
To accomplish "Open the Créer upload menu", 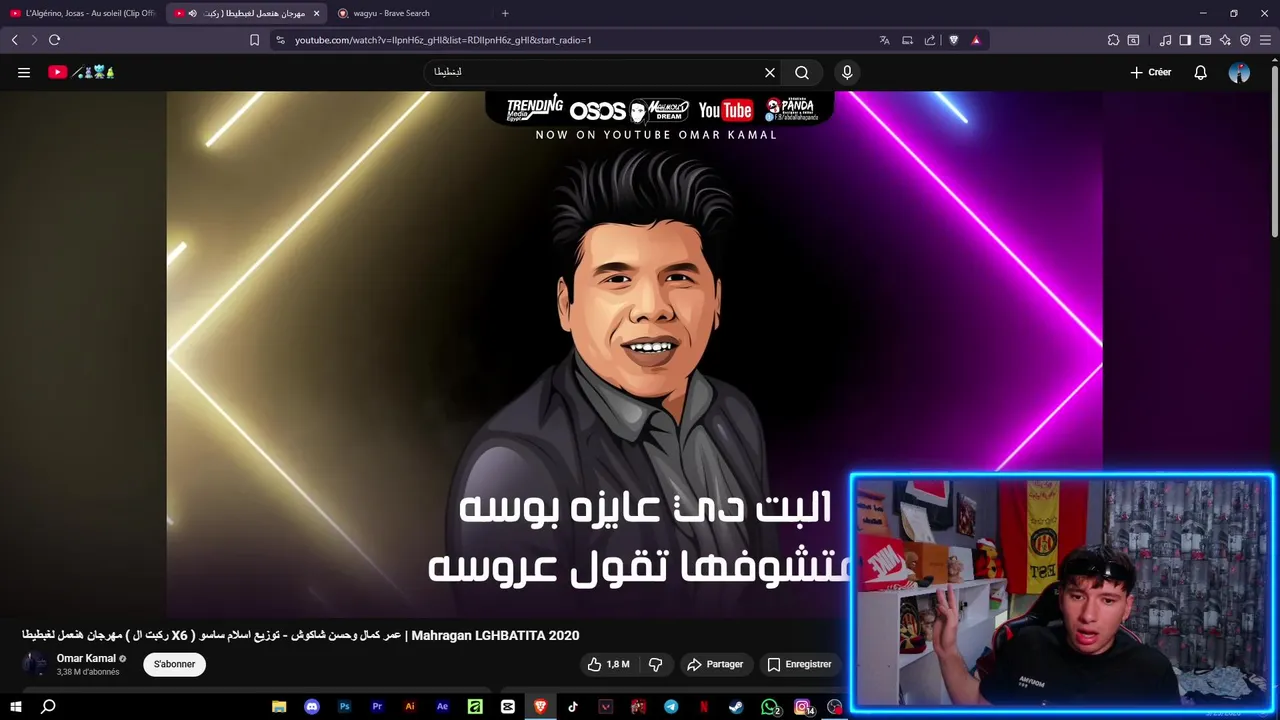I will (x=1150, y=72).
